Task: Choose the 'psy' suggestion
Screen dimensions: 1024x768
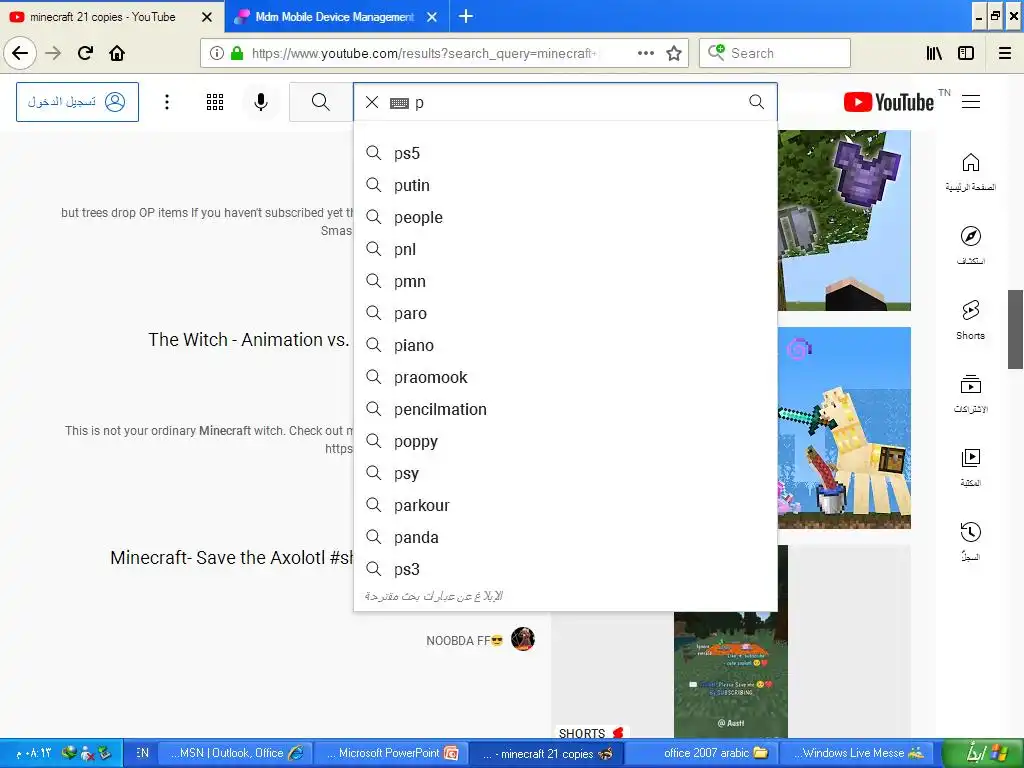Action: [x=565, y=473]
